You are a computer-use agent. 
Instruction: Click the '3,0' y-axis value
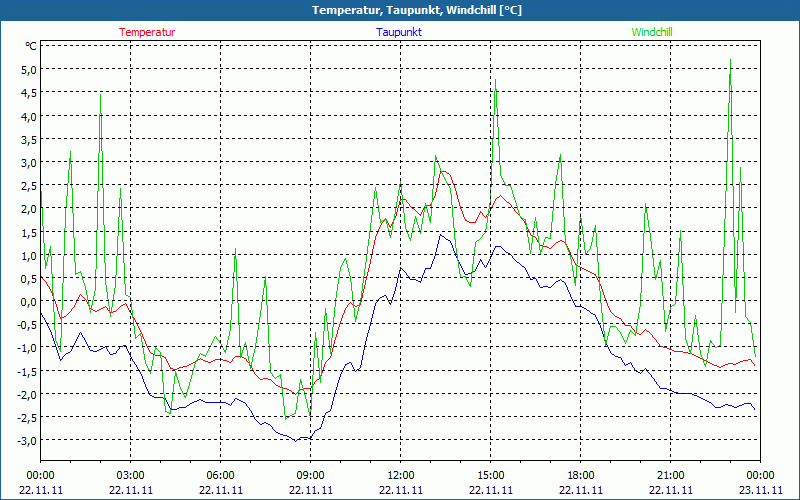(29, 163)
